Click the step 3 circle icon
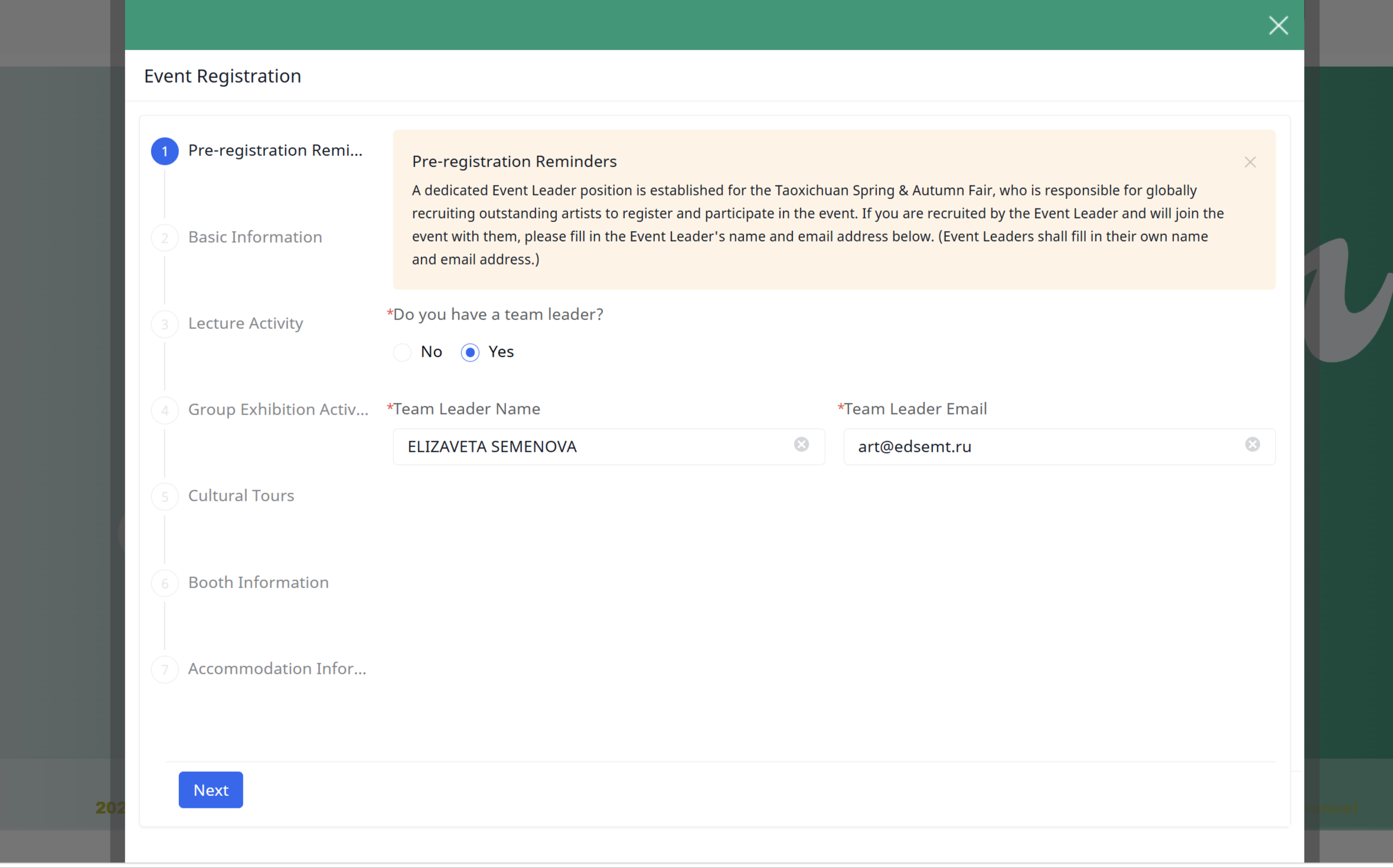This screenshot has height=868, width=1393. click(165, 324)
